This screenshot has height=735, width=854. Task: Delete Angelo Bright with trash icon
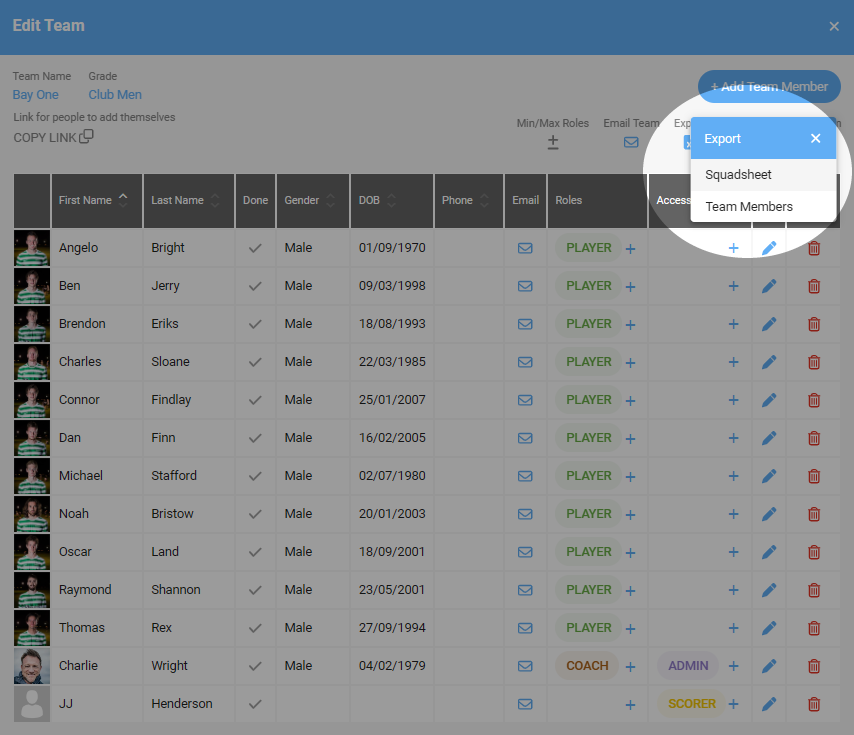click(814, 248)
